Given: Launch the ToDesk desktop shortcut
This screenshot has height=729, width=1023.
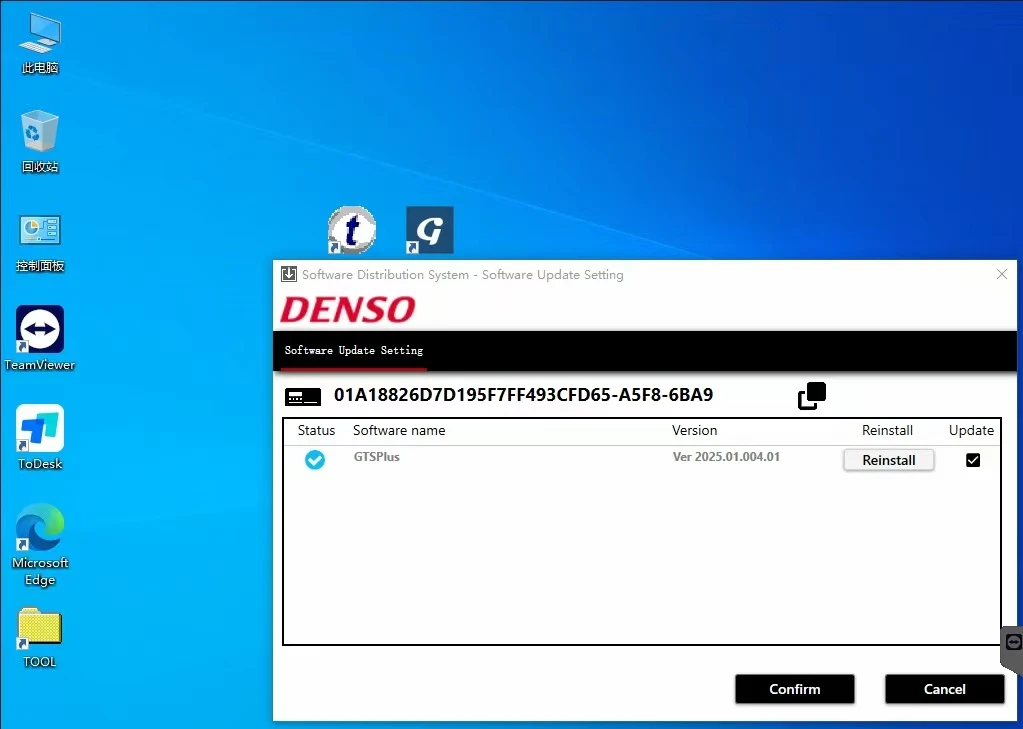Looking at the screenshot, I should (40, 437).
